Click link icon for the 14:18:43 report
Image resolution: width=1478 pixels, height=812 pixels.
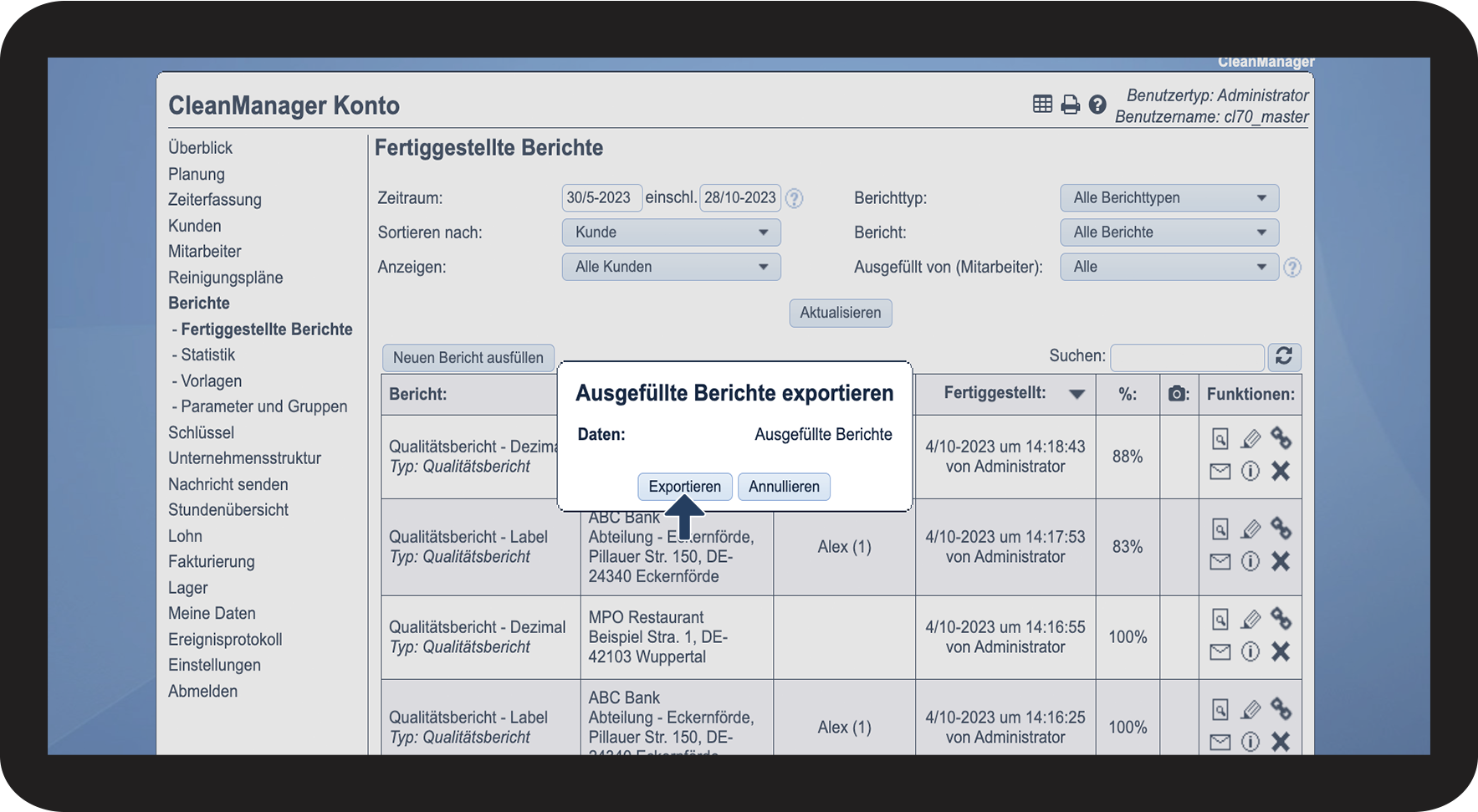coord(1281,437)
